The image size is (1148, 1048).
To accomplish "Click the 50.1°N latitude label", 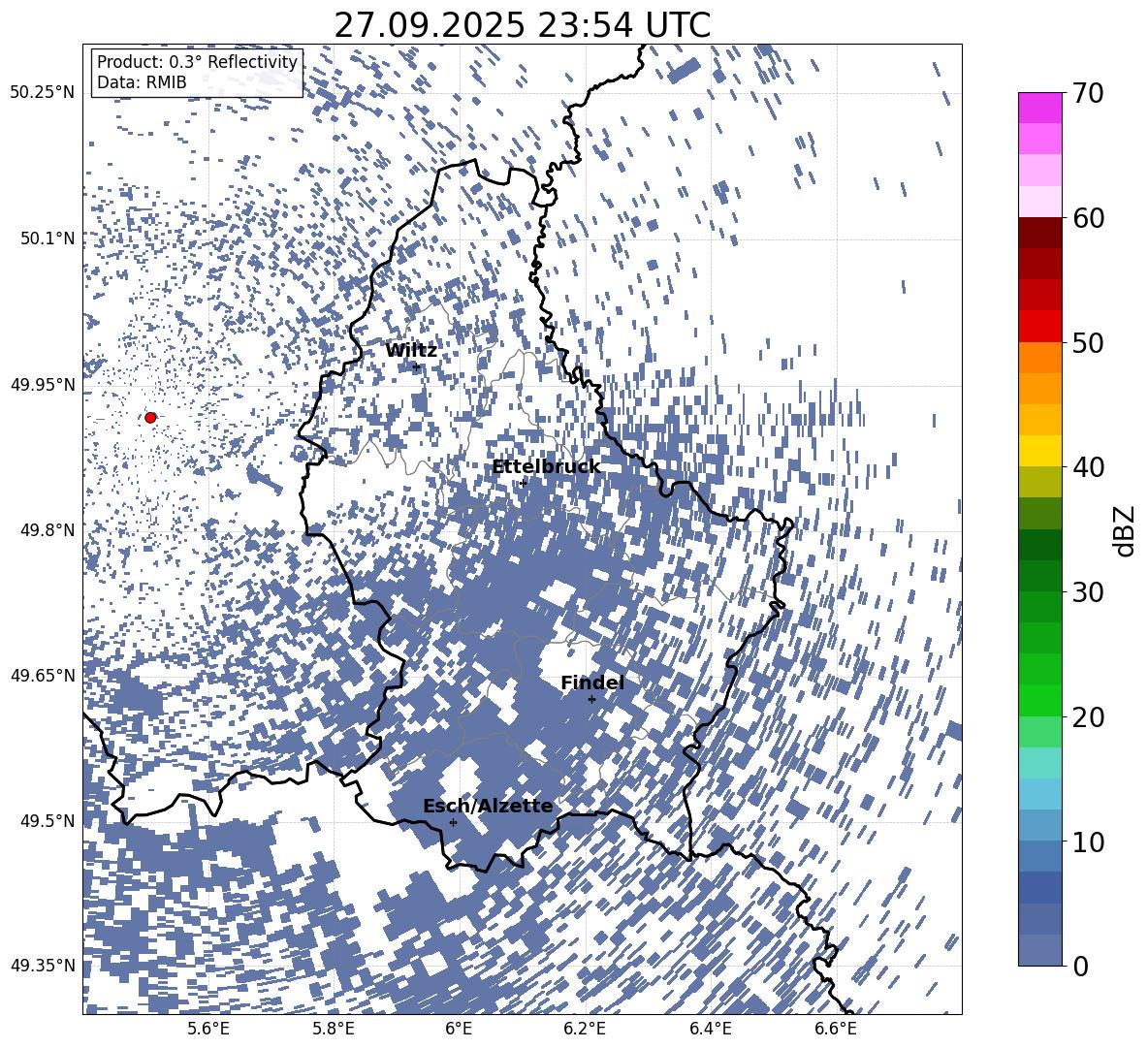I will 47,238.
